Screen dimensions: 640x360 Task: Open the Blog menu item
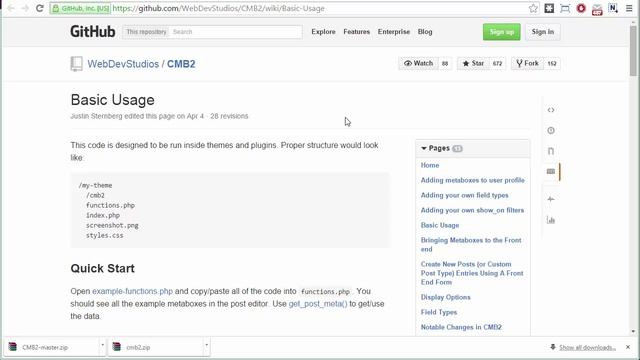point(425,32)
